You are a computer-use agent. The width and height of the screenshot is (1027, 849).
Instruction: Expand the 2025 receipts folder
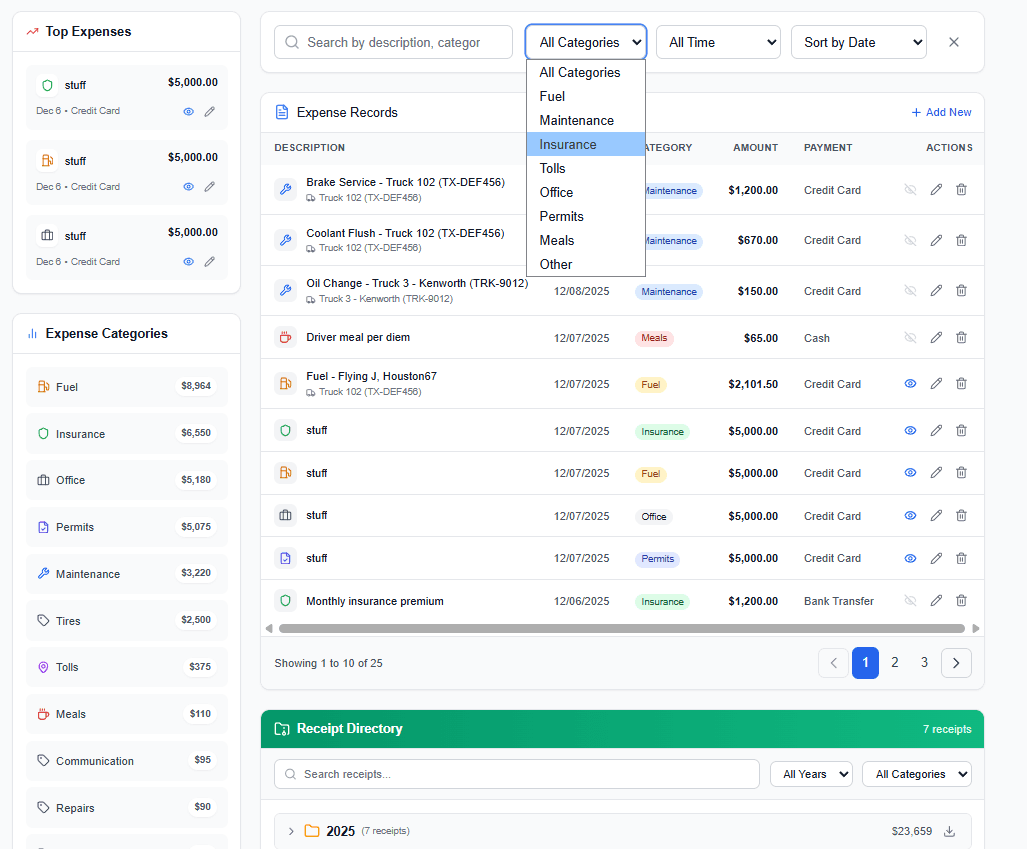coord(290,830)
